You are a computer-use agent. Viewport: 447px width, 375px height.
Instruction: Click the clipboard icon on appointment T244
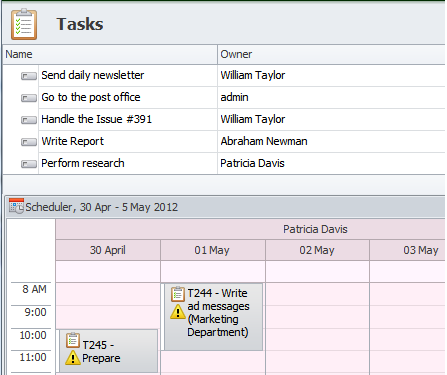coord(178,294)
